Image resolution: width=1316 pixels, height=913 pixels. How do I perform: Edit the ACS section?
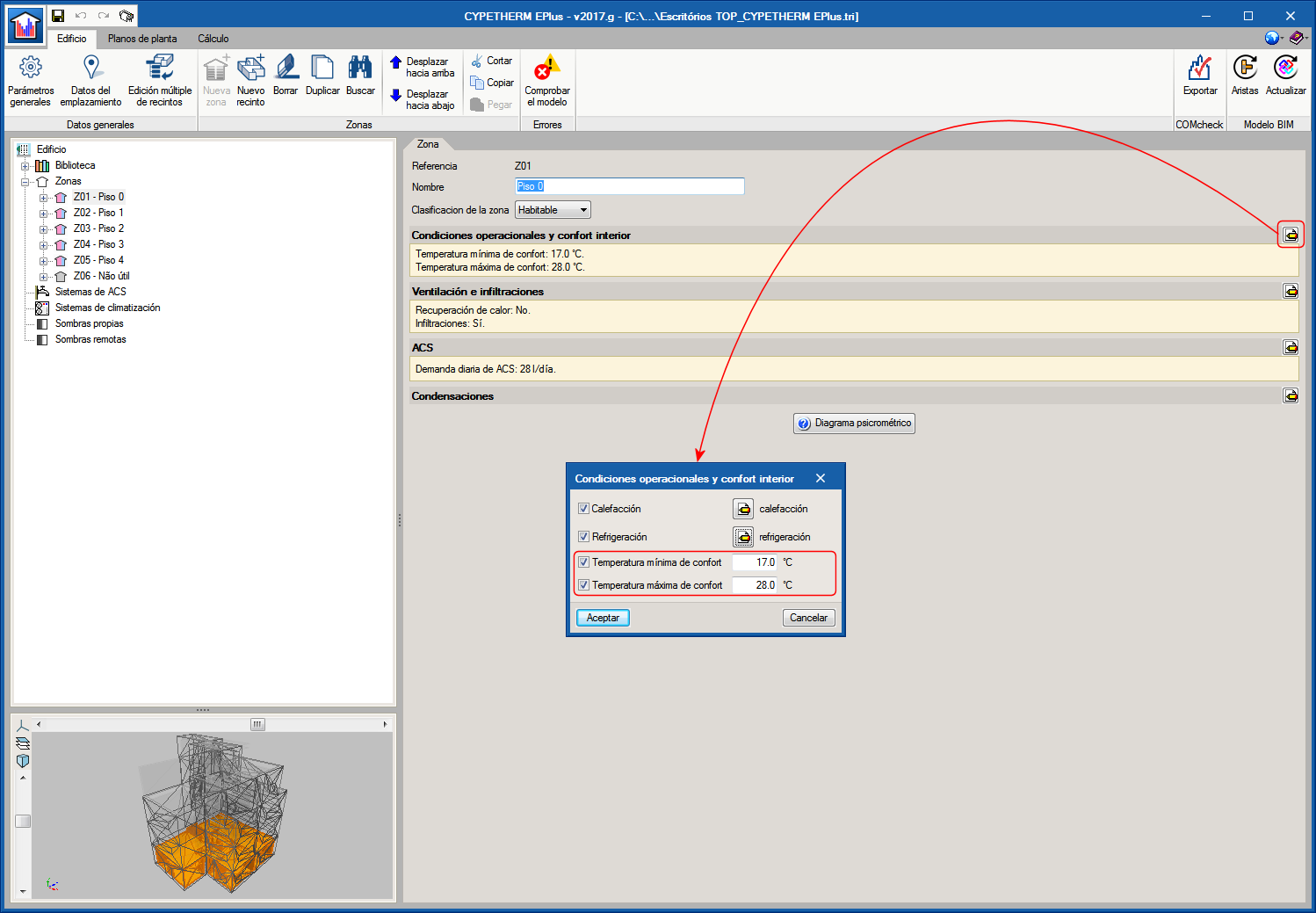[x=1291, y=347]
